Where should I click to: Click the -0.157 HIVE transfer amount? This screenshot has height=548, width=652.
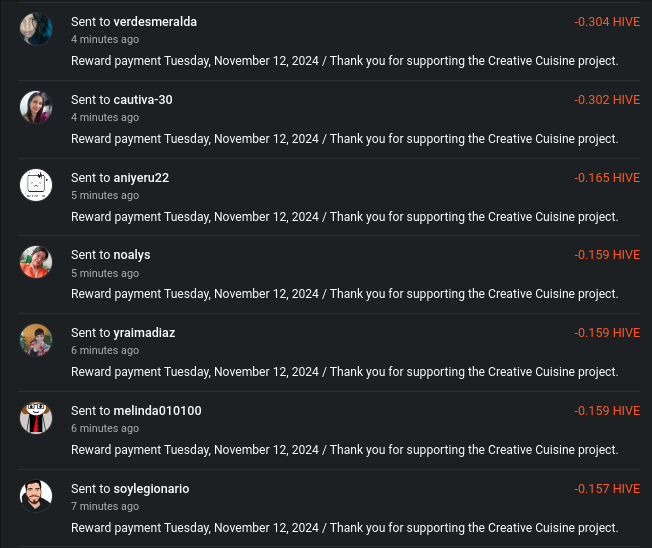[607, 489]
